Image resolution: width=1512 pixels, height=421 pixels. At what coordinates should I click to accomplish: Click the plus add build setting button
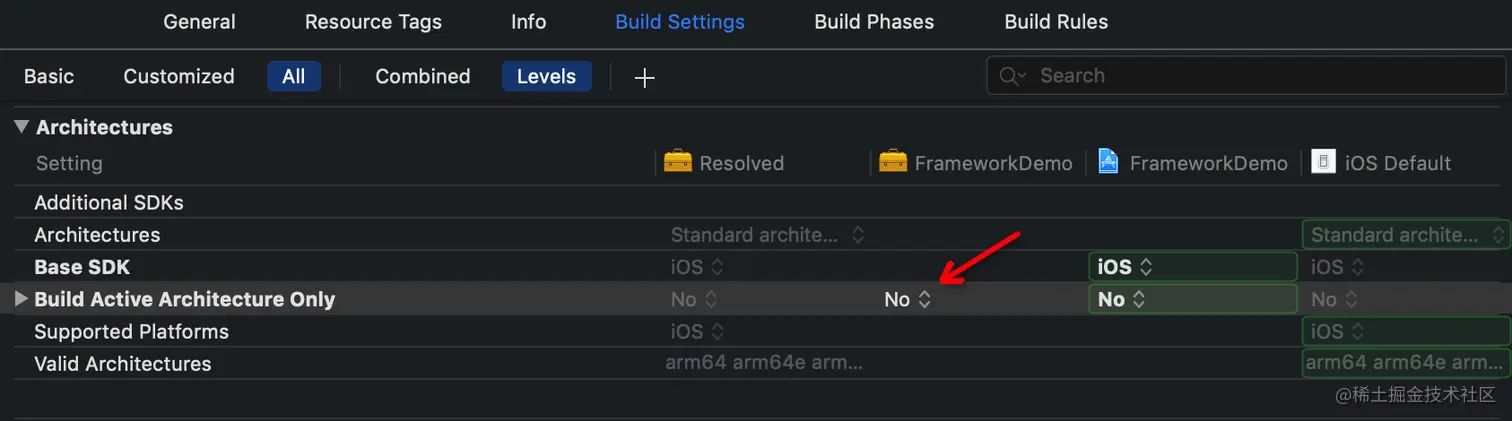(x=645, y=77)
